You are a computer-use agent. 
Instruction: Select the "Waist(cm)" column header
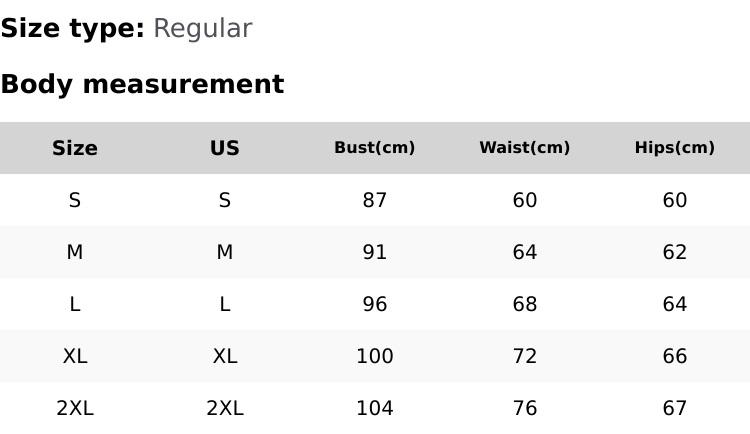(525, 148)
